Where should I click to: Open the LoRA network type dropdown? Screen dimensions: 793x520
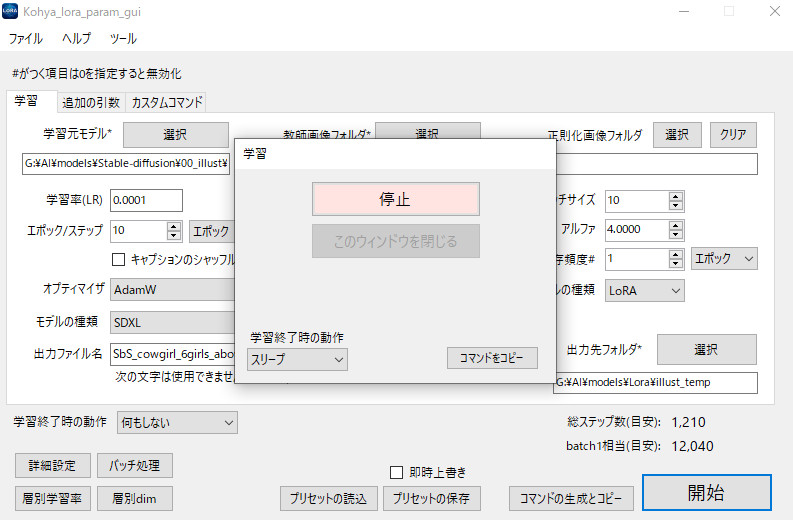pyautogui.click(x=645, y=290)
